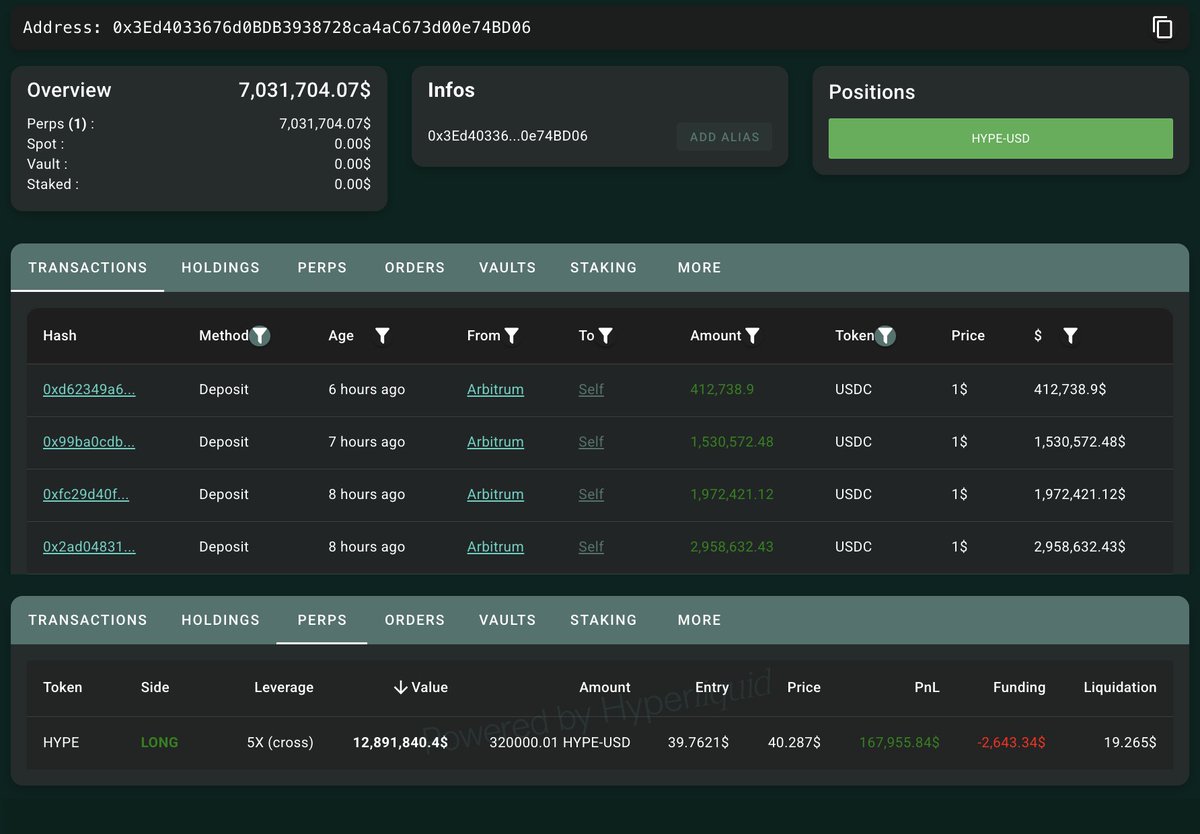The width and height of the screenshot is (1200, 834).
Task: Select the VAULTS tab above the deposits table
Action: (x=507, y=268)
